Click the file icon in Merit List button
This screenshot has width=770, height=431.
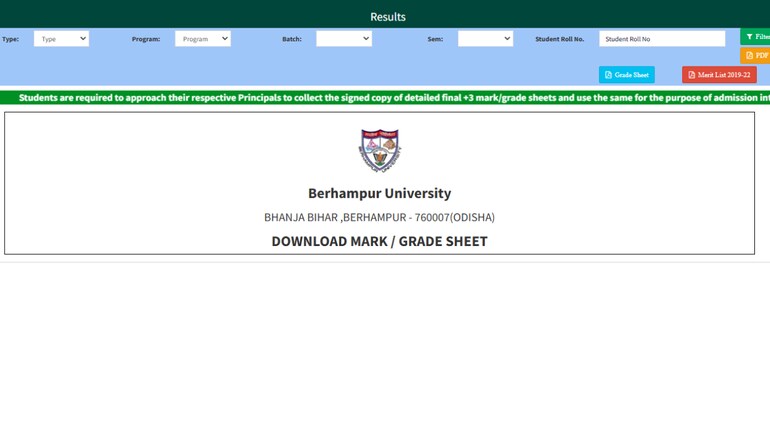[691, 75]
